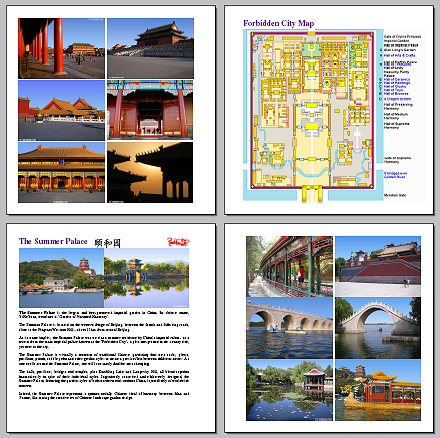Image resolution: width=440 pixels, height=438 pixels.
Task: Click The Summer Palace heading
Action: (x=53, y=241)
